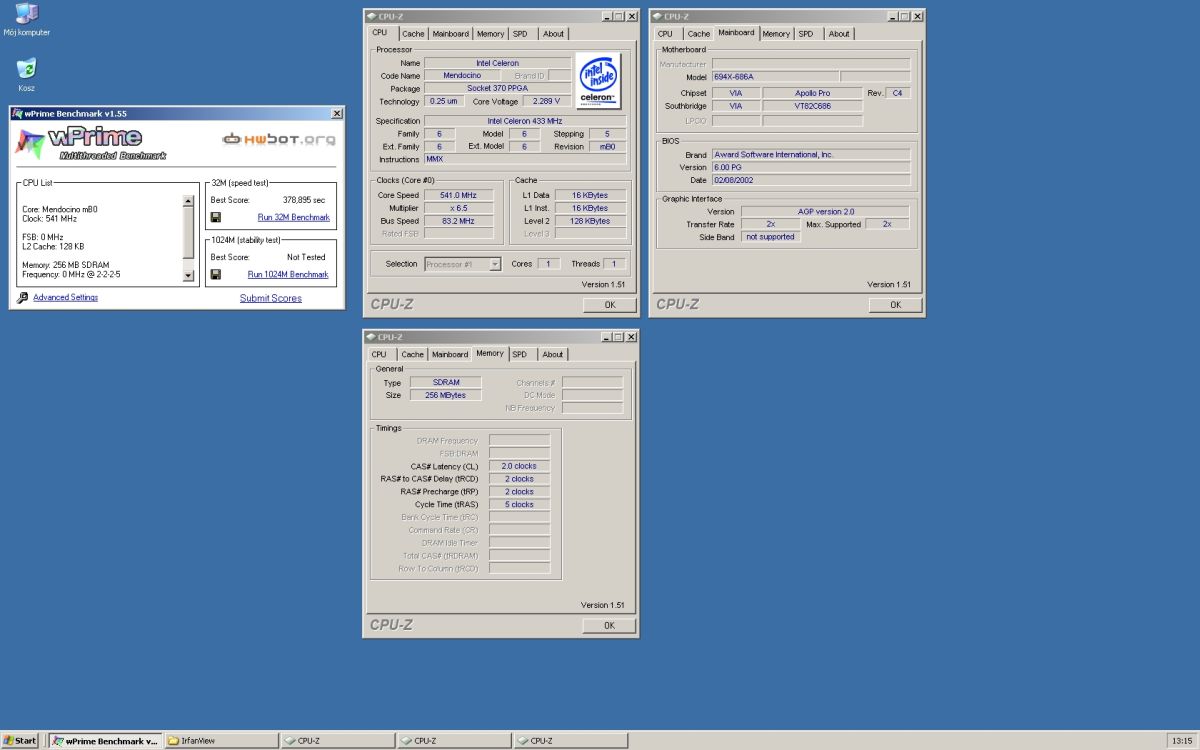Select Cache tab in CPU-Z Mainboard window
This screenshot has width=1200, height=750.
(x=699, y=34)
